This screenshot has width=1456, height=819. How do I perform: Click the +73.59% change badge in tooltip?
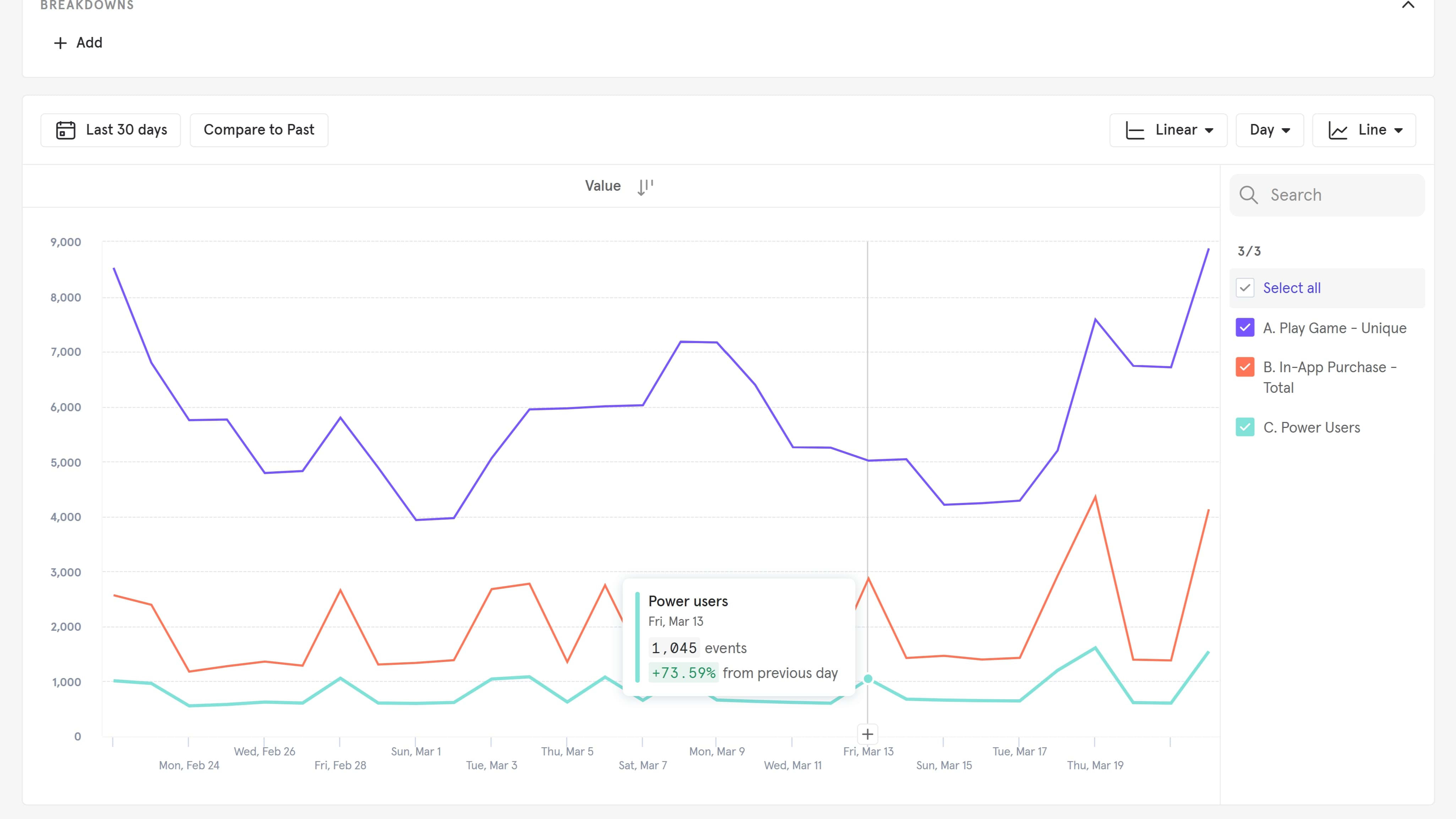click(x=683, y=673)
